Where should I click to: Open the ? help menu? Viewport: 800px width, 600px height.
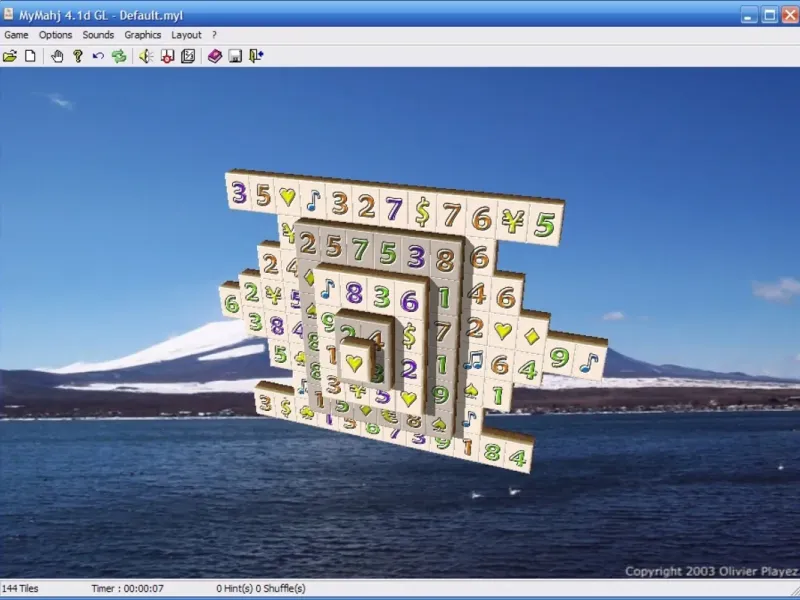tap(214, 35)
